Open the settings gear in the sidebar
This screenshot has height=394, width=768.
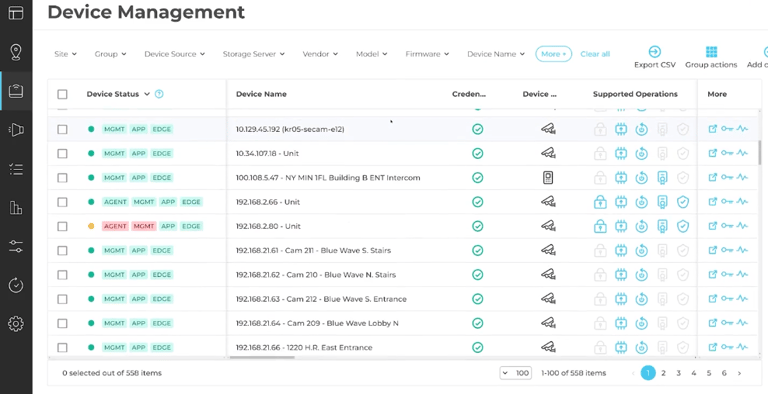[x=16, y=324]
